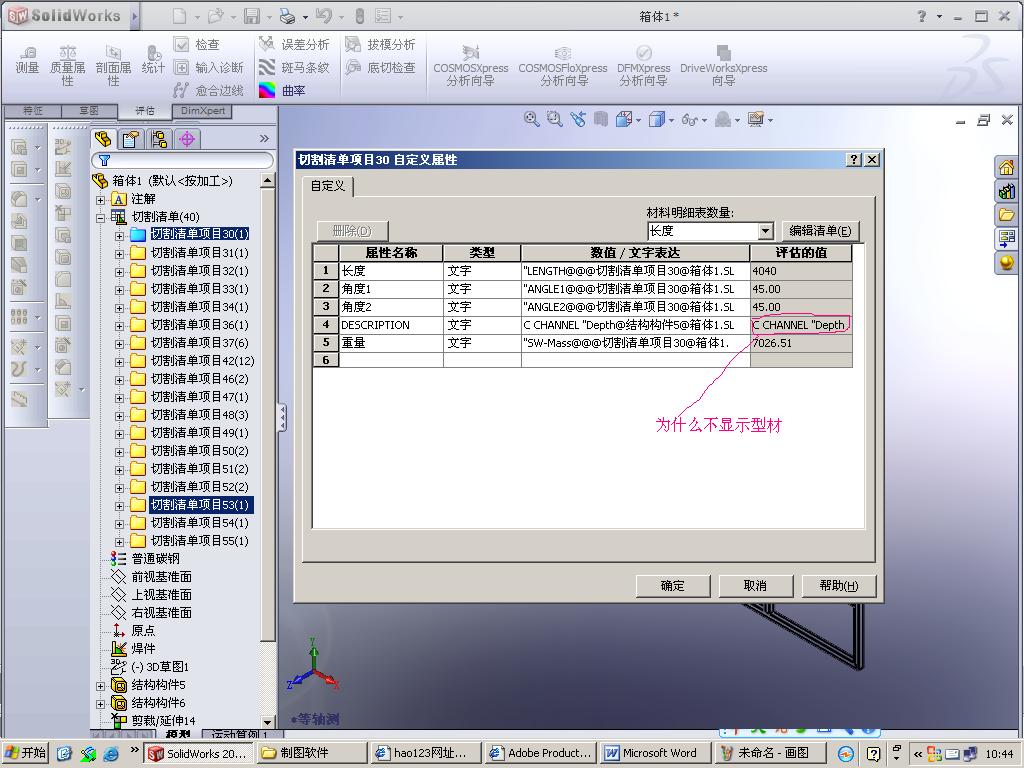This screenshot has width=1024, height=768.
Task: Click the Zoom to Area view icon
Action: click(554, 120)
